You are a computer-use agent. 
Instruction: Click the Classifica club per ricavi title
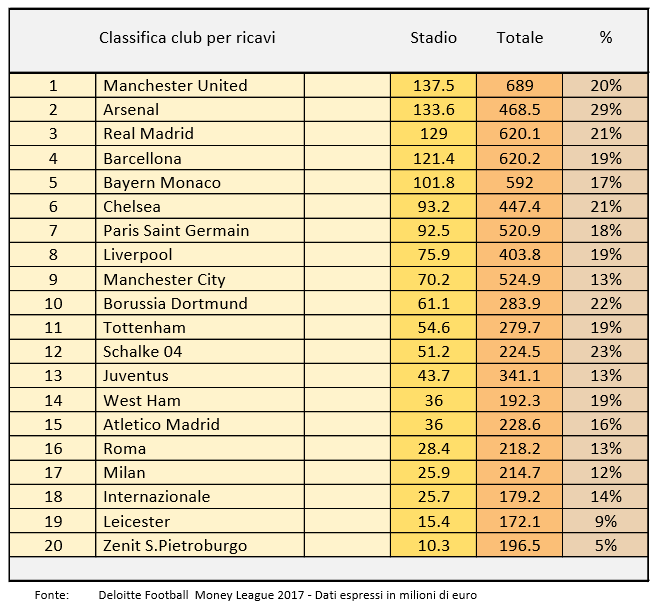point(187,38)
